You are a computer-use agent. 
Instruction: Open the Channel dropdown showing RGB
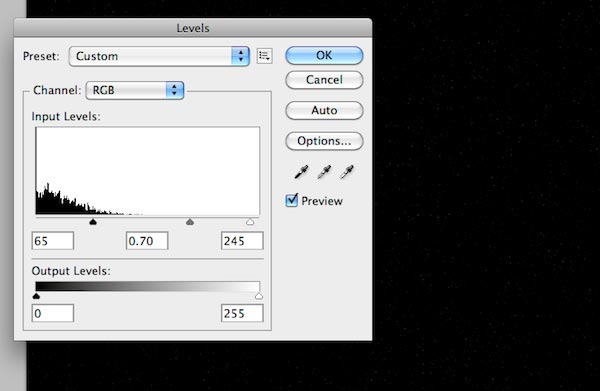[x=135, y=90]
